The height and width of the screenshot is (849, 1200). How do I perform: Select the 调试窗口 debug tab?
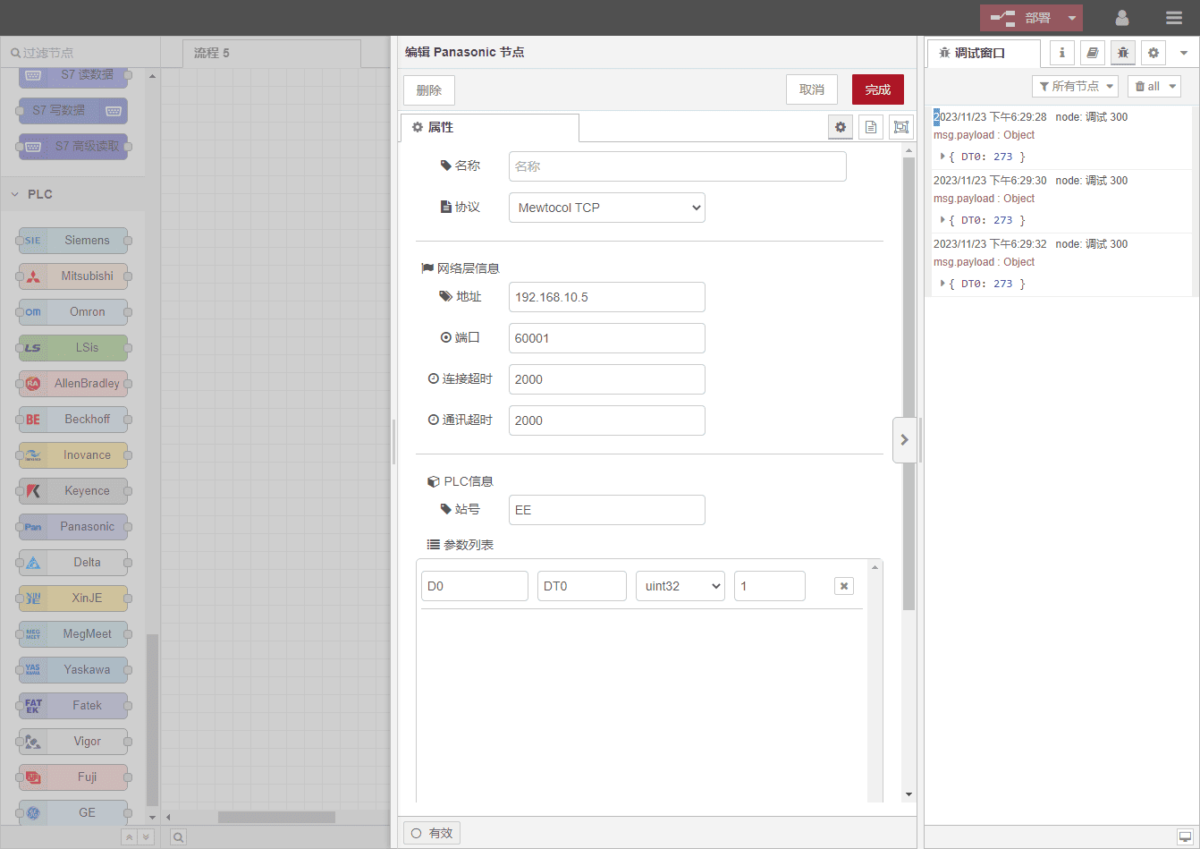pos(981,53)
